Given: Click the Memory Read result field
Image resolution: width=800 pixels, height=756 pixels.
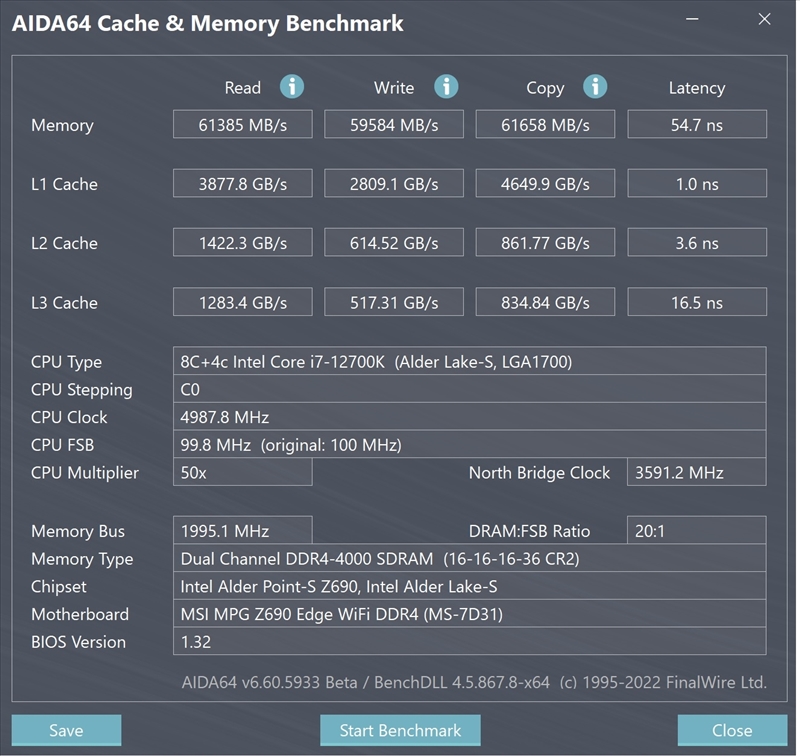Looking at the screenshot, I should click(242, 125).
